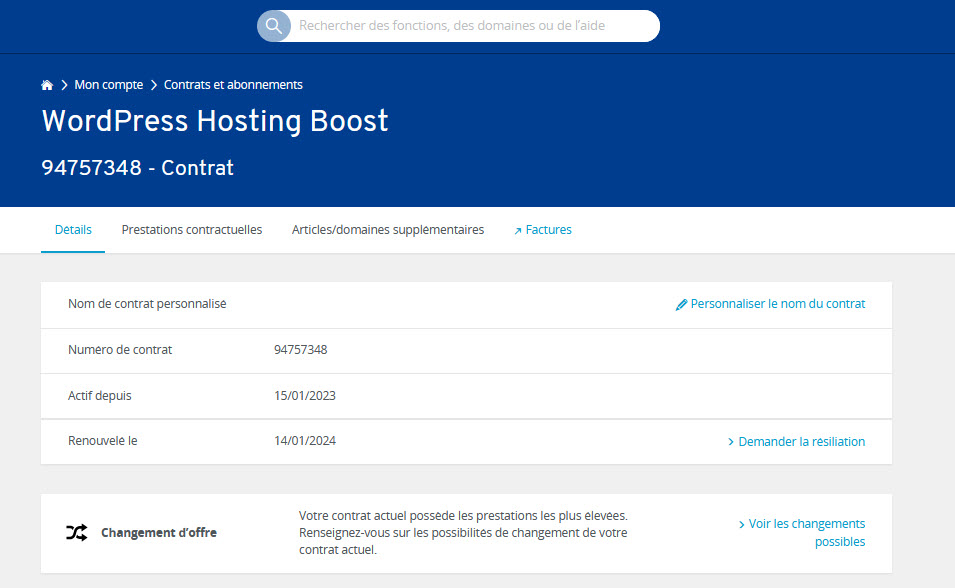Viewport: 955px width, 588px height.
Task: Select the Details tab
Action: click(73, 230)
